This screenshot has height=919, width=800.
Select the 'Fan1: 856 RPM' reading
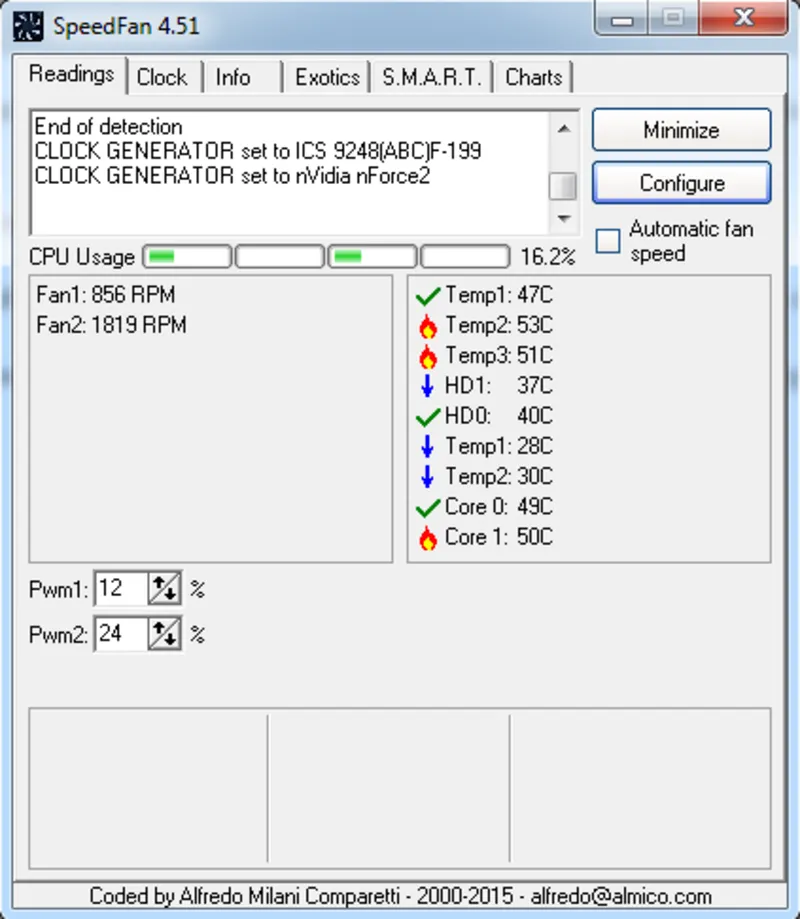coord(105,295)
